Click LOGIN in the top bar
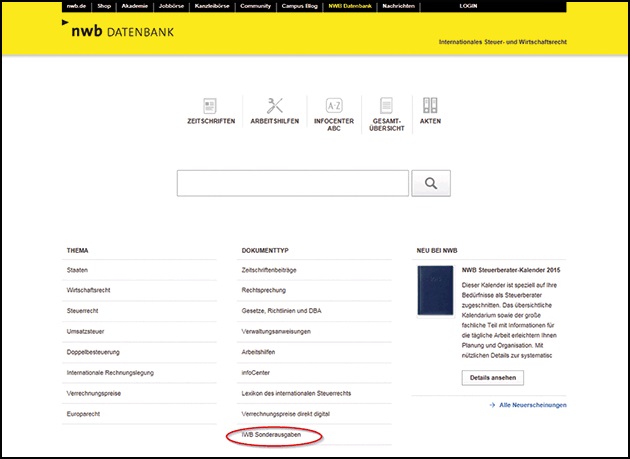Image resolution: width=630 pixels, height=459 pixels. click(x=468, y=6)
